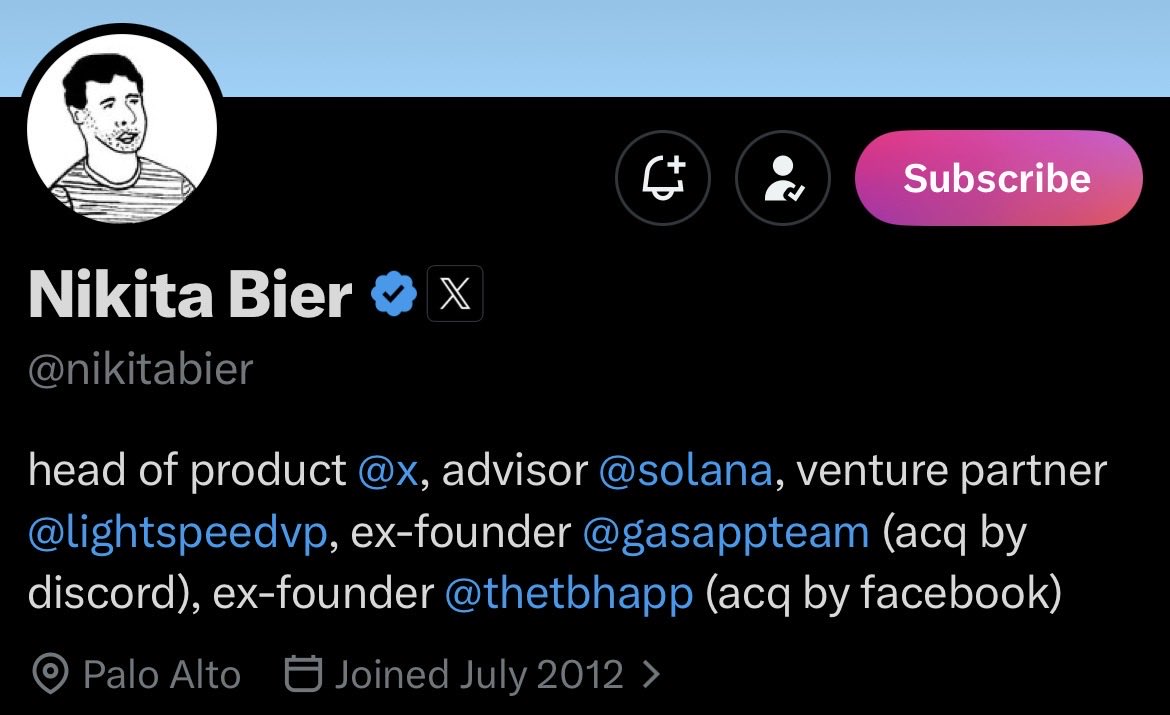
Task: Open the X affiliation badge
Action: [455, 295]
